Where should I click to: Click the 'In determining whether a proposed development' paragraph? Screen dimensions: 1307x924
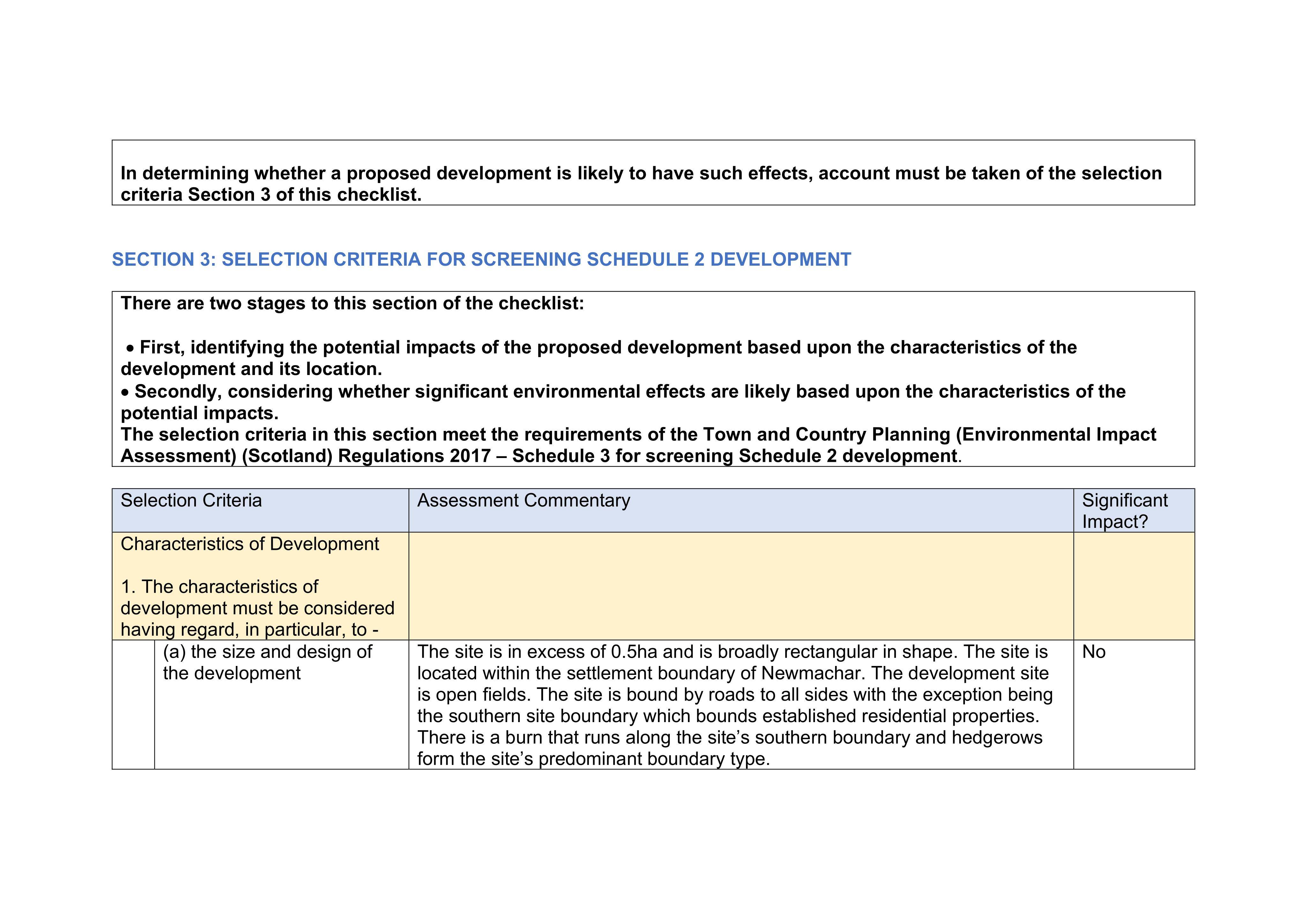click(641, 184)
